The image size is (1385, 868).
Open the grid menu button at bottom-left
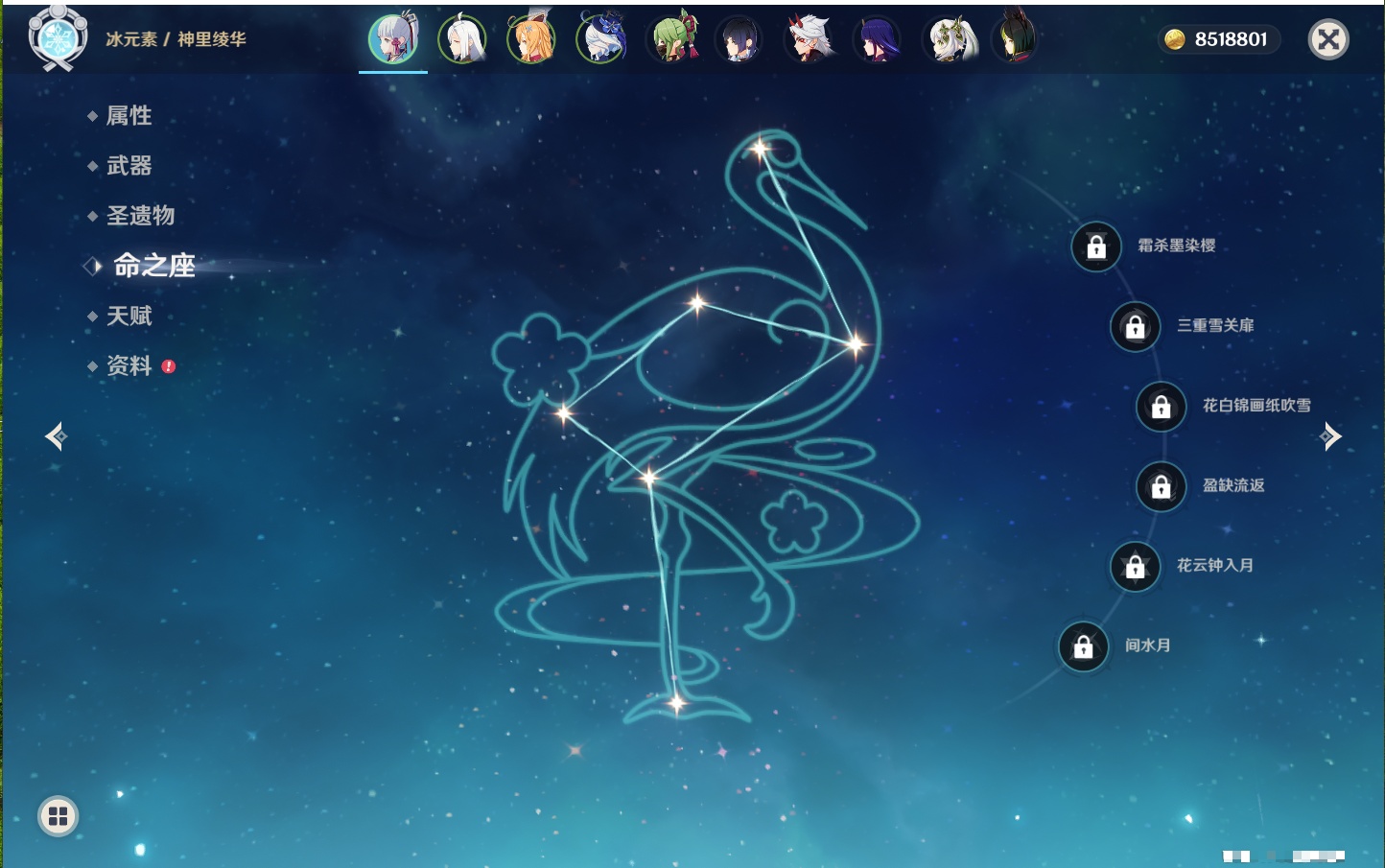click(58, 816)
